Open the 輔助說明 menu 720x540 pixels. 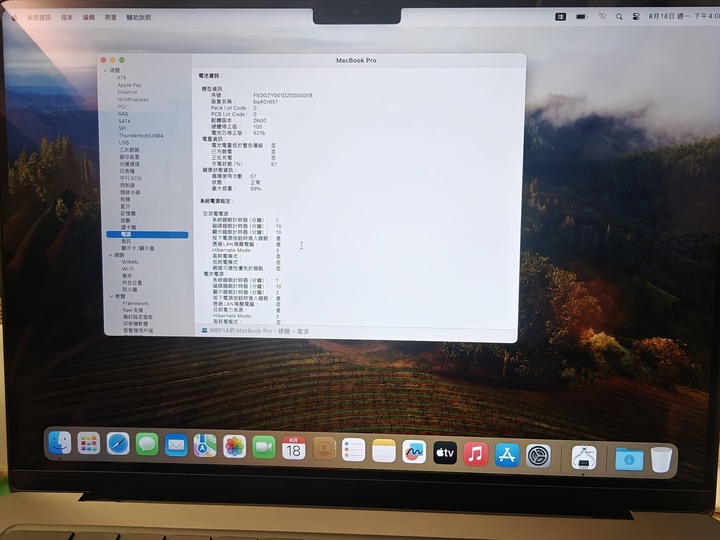tap(139, 17)
